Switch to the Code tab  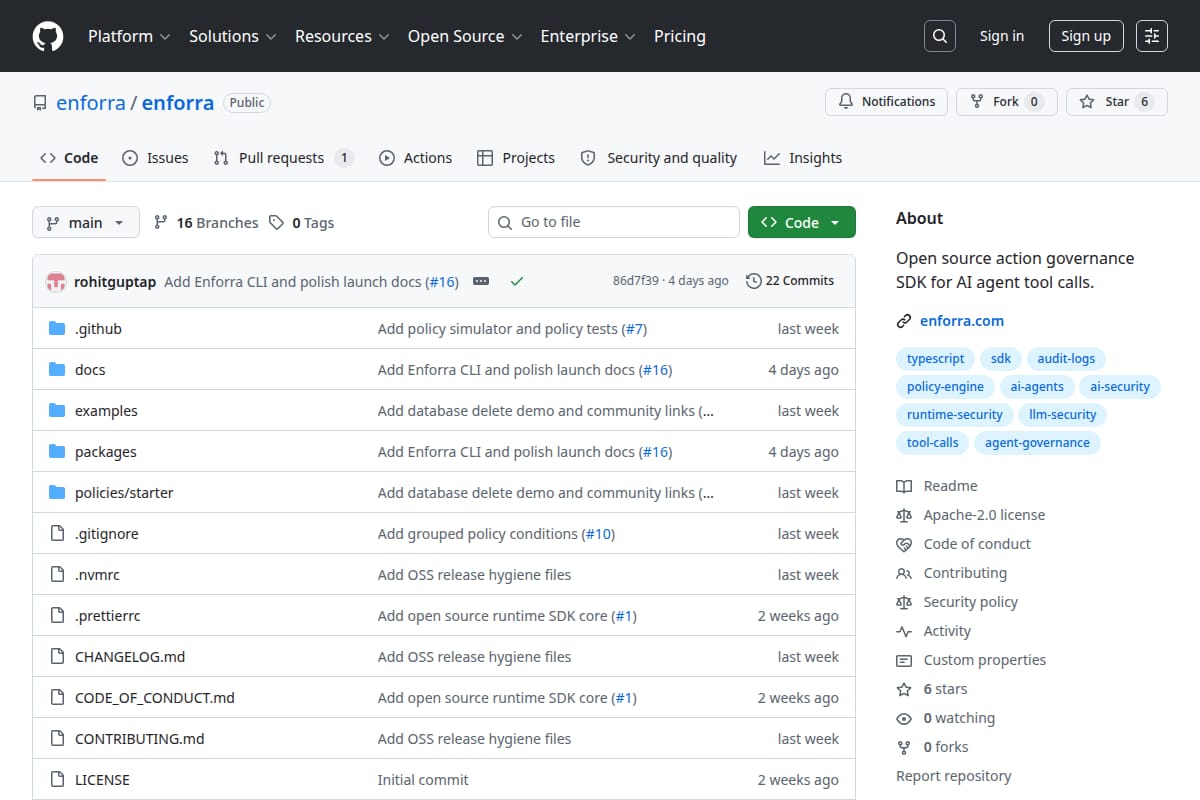[69, 158]
